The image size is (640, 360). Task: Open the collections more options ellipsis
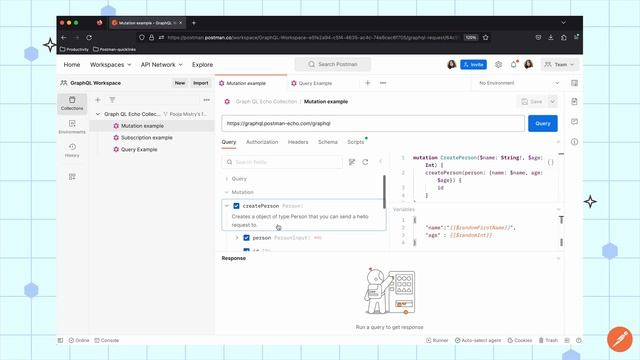click(x=207, y=100)
